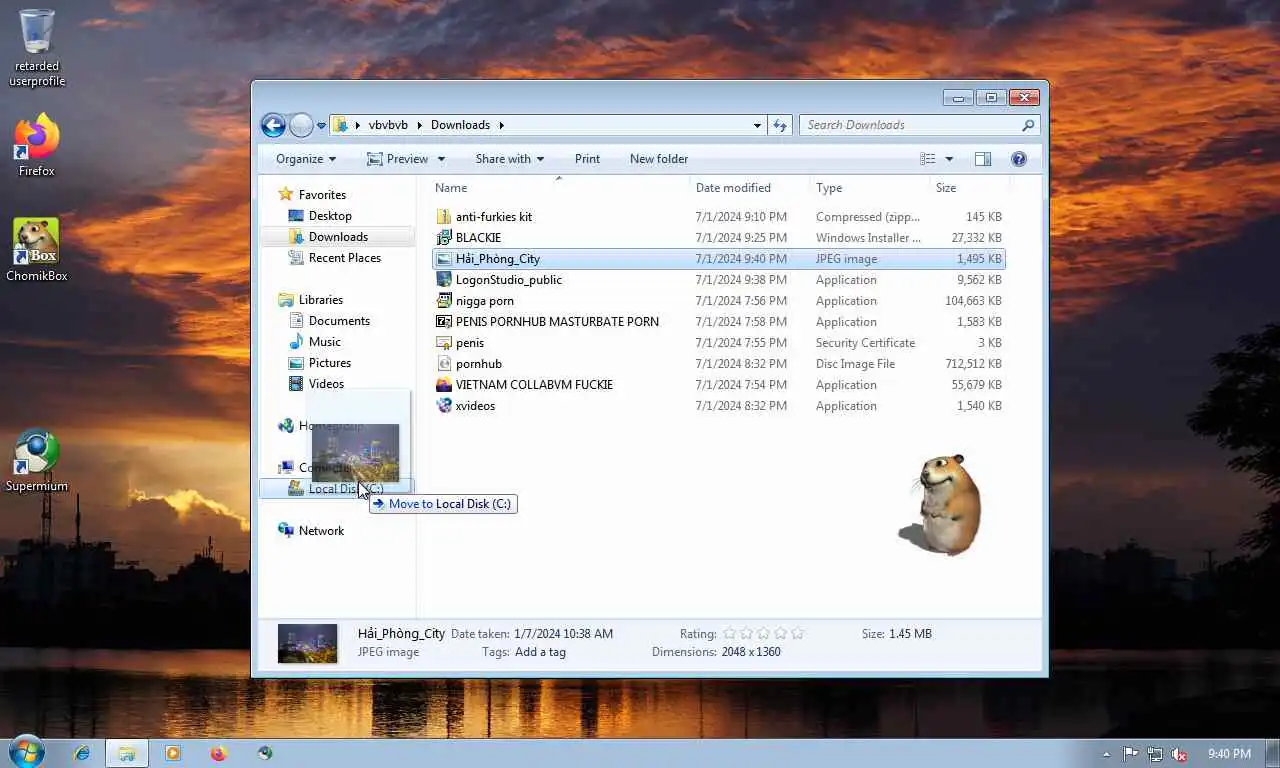Viewport: 1280px width, 768px height.
Task: Open the Share with dropdown
Action: (510, 159)
